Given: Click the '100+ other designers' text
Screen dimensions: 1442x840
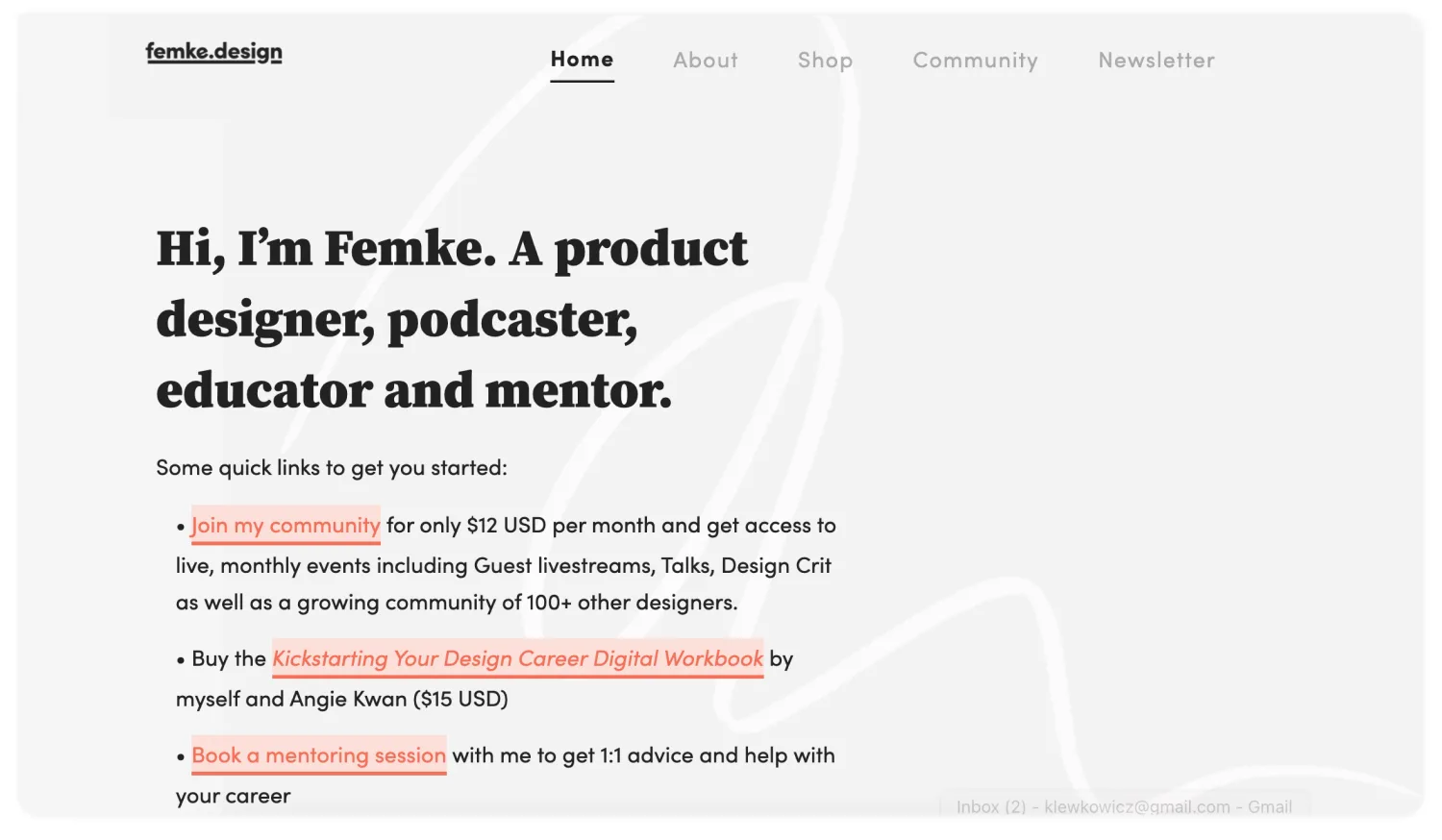Looking at the screenshot, I should pyautogui.click(x=632, y=603).
